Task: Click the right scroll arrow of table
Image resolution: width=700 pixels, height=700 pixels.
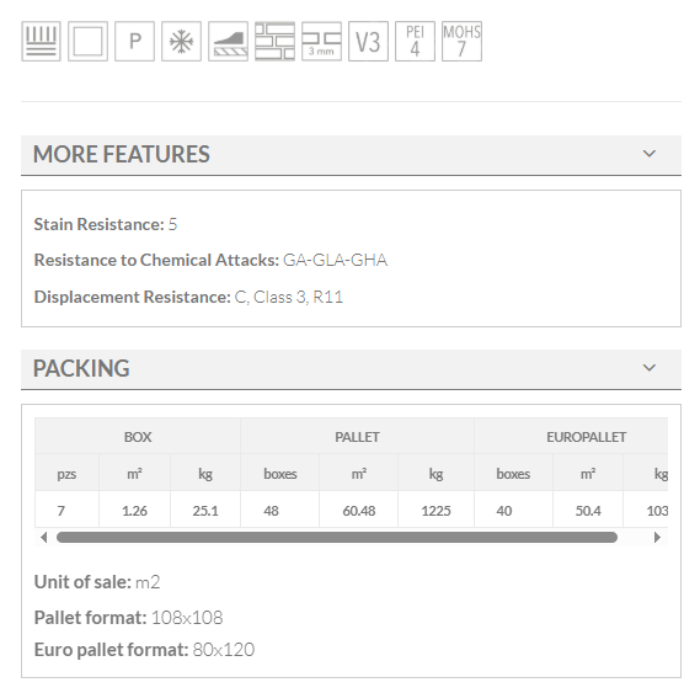Action: pos(657,537)
